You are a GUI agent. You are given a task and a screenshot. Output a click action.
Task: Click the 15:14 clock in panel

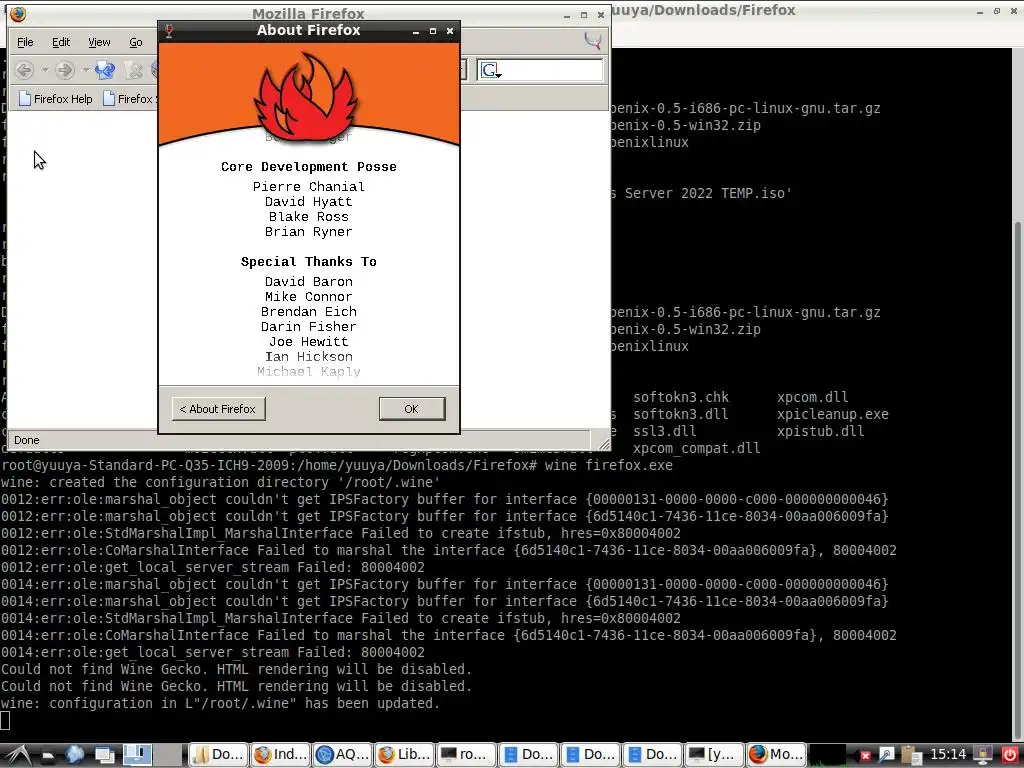[x=948, y=755]
